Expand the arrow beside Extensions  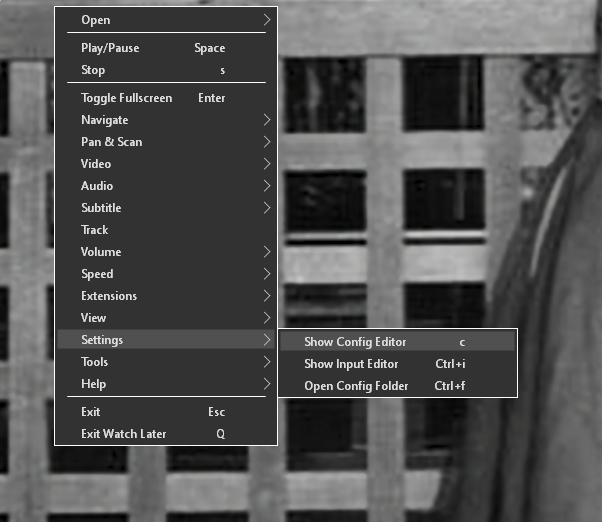[267, 296]
